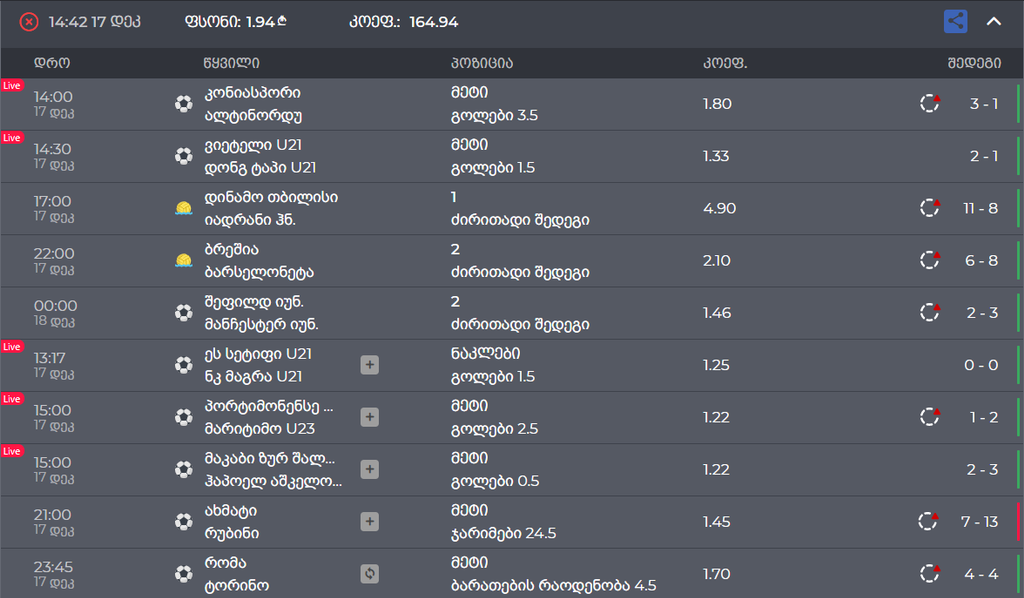Click score-change icon beside 6 - 8
This screenshot has height=598, width=1024.
(x=930, y=260)
